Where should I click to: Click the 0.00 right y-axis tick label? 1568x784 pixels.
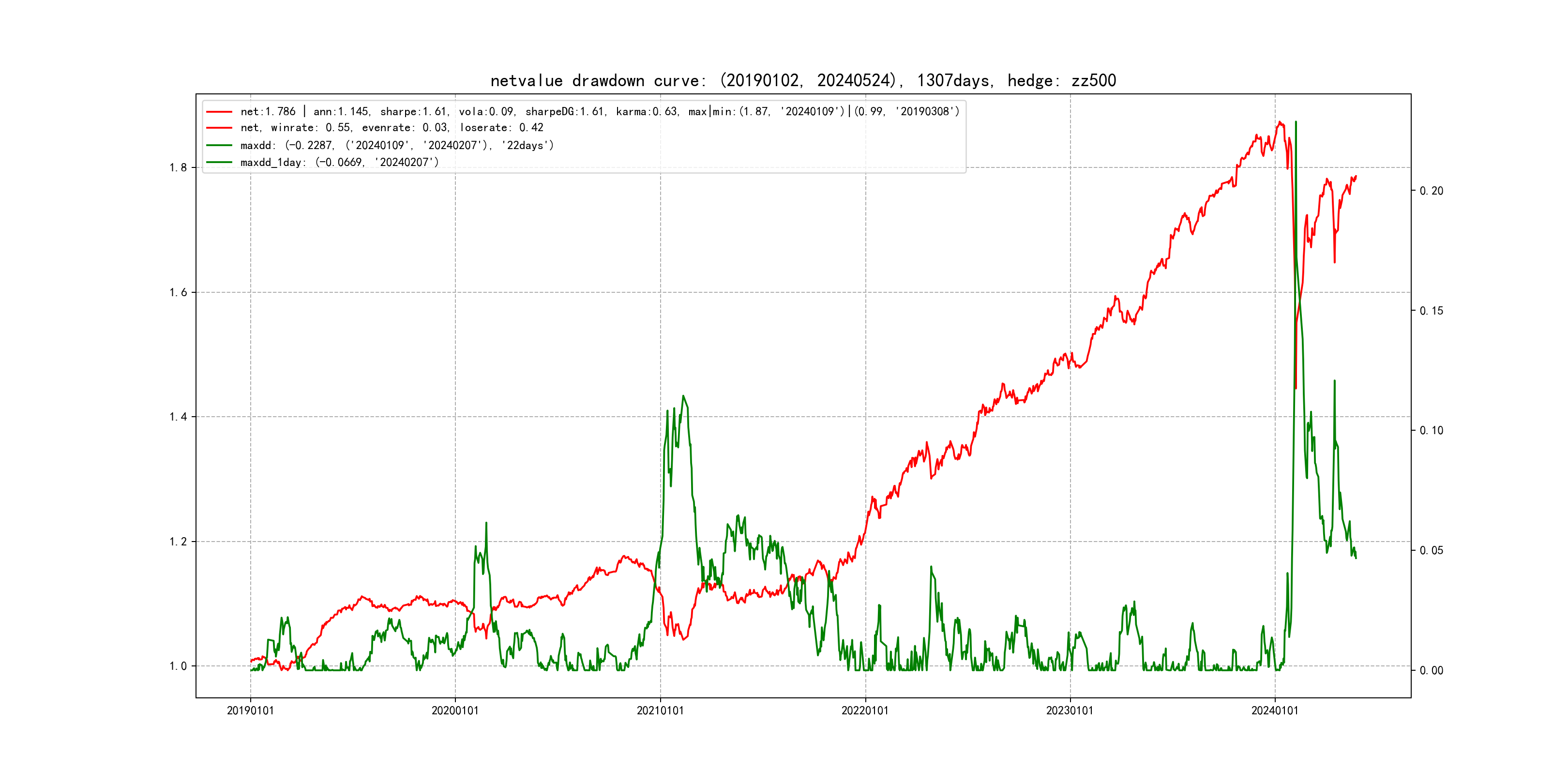click(1431, 671)
